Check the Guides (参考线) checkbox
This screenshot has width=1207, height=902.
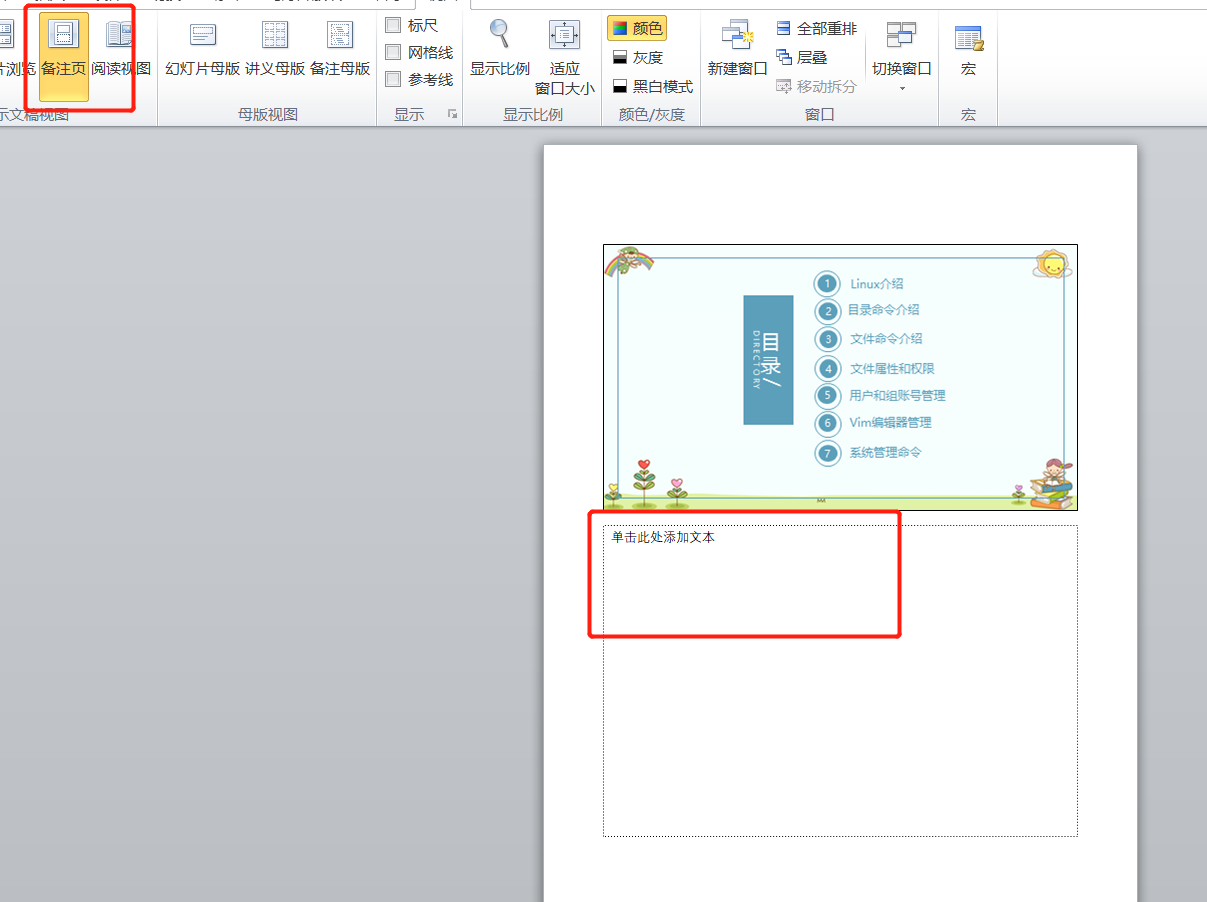(x=394, y=79)
